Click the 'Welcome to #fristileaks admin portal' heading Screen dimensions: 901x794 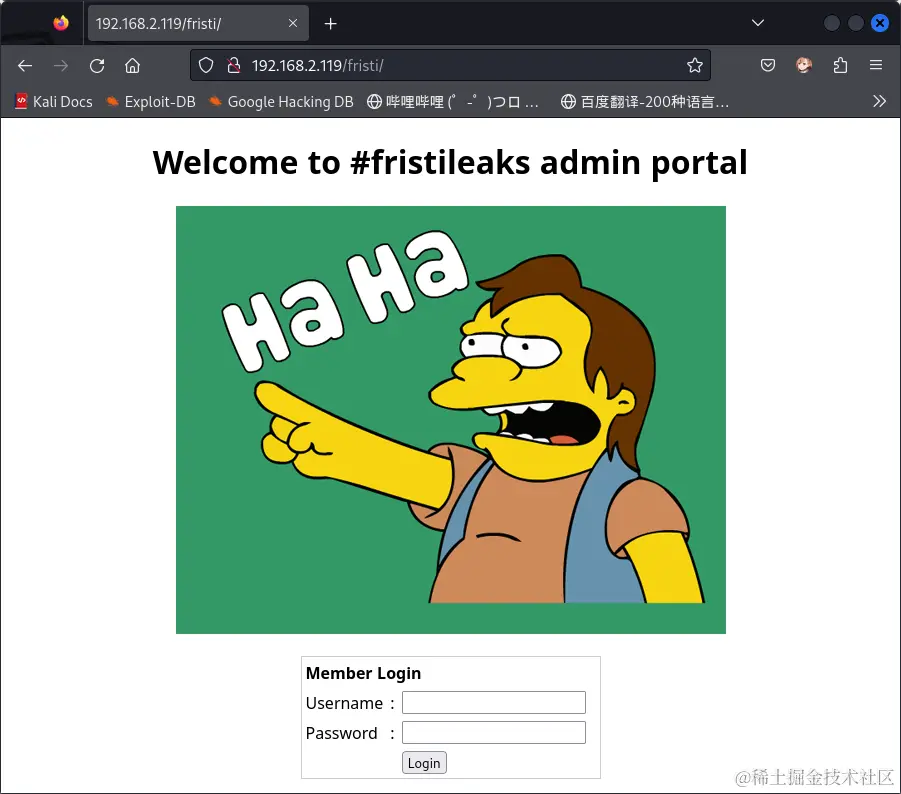pyautogui.click(x=450, y=163)
